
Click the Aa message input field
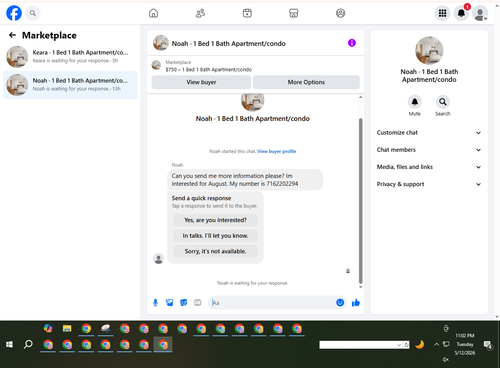(272, 303)
